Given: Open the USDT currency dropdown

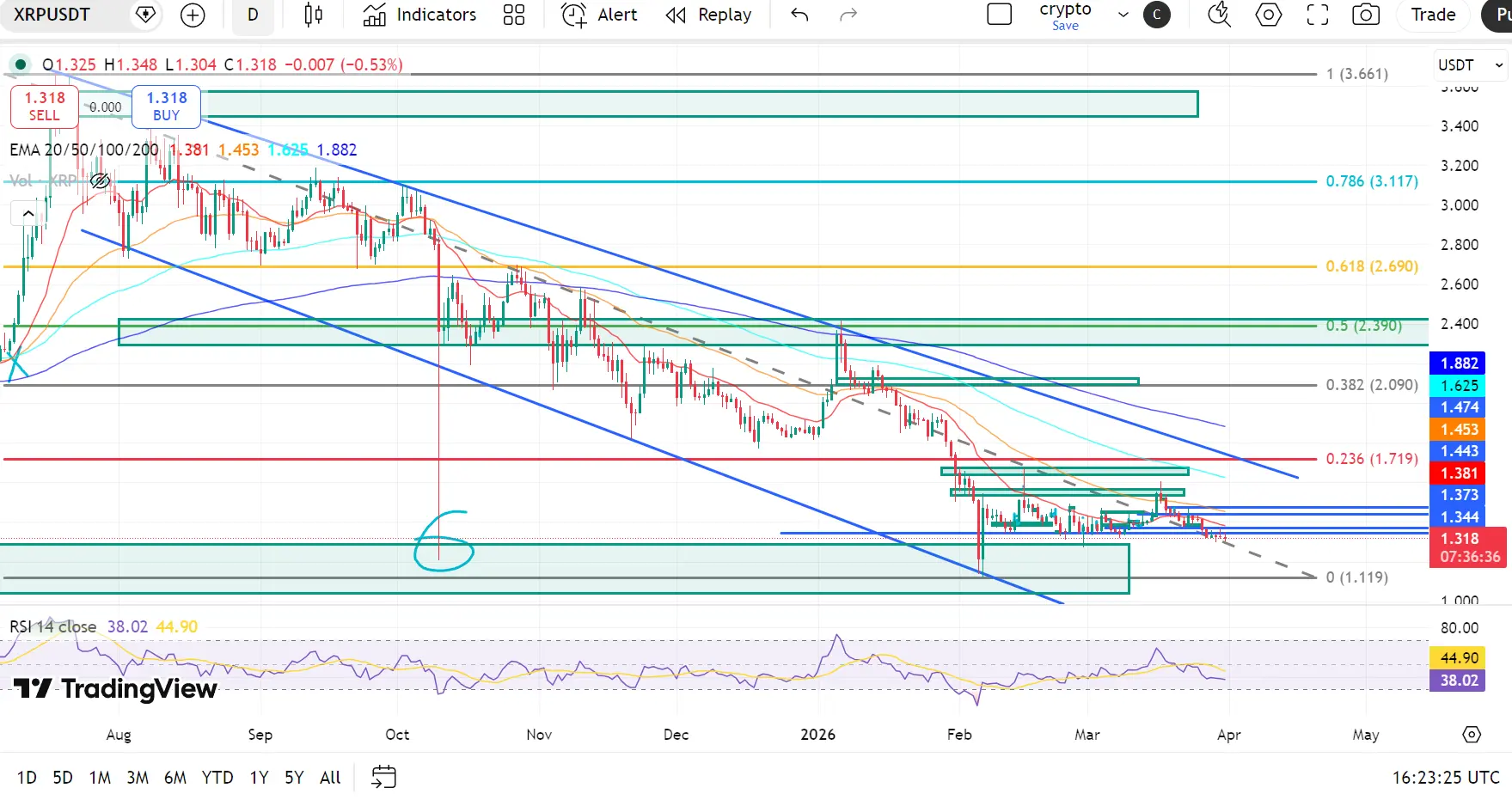Looking at the screenshot, I should 1471,65.
